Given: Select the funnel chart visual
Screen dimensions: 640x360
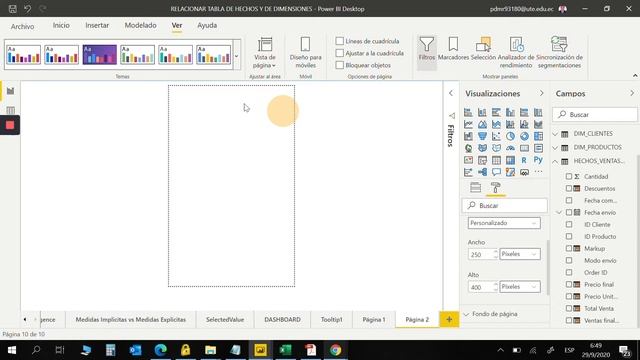Looking at the screenshot, I should pyautogui.click(x=482, y=136).
